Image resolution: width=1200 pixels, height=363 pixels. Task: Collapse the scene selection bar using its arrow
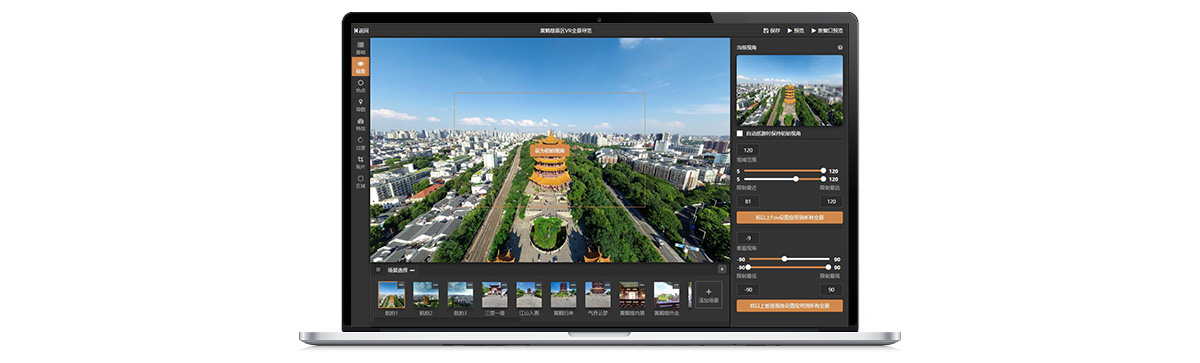coord(722,269)
